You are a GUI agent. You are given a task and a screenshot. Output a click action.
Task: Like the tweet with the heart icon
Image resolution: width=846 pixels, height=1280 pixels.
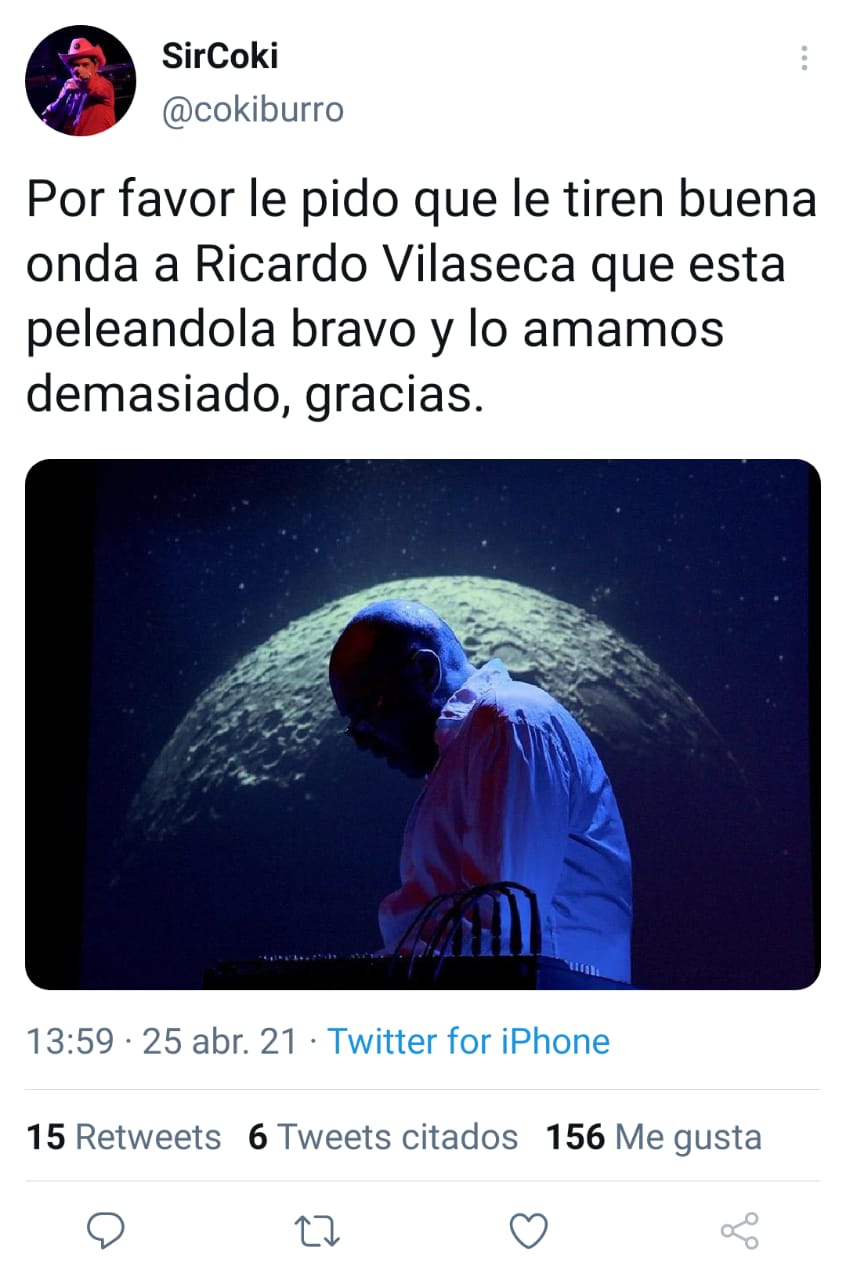tap(529, 1232)
